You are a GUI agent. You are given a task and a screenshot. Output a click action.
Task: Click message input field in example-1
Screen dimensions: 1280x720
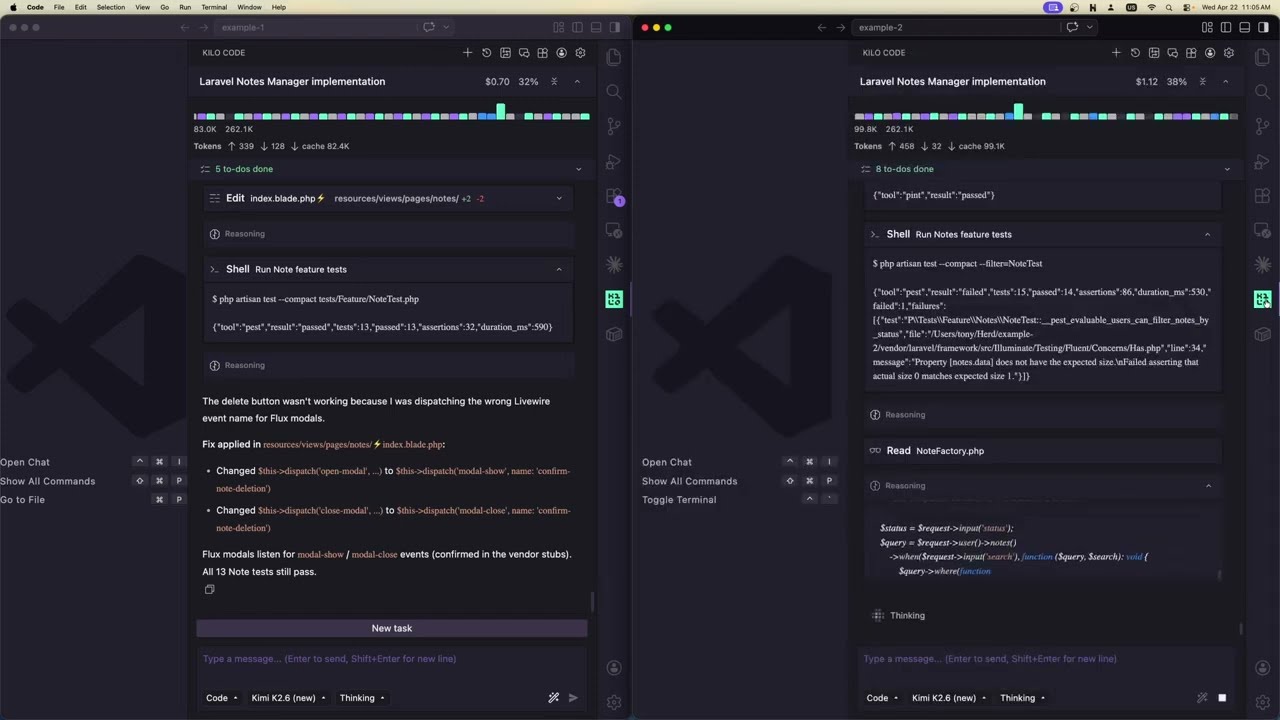391,659
